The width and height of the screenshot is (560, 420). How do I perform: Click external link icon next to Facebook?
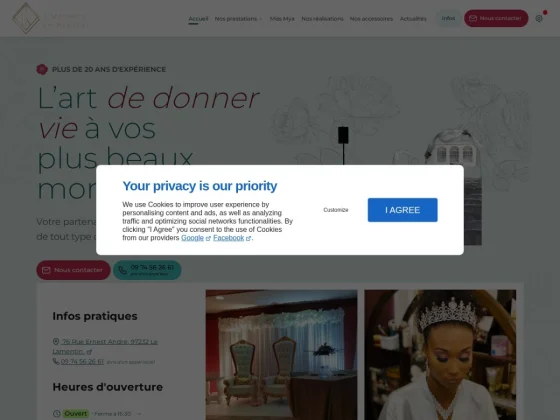pos(248,238)
